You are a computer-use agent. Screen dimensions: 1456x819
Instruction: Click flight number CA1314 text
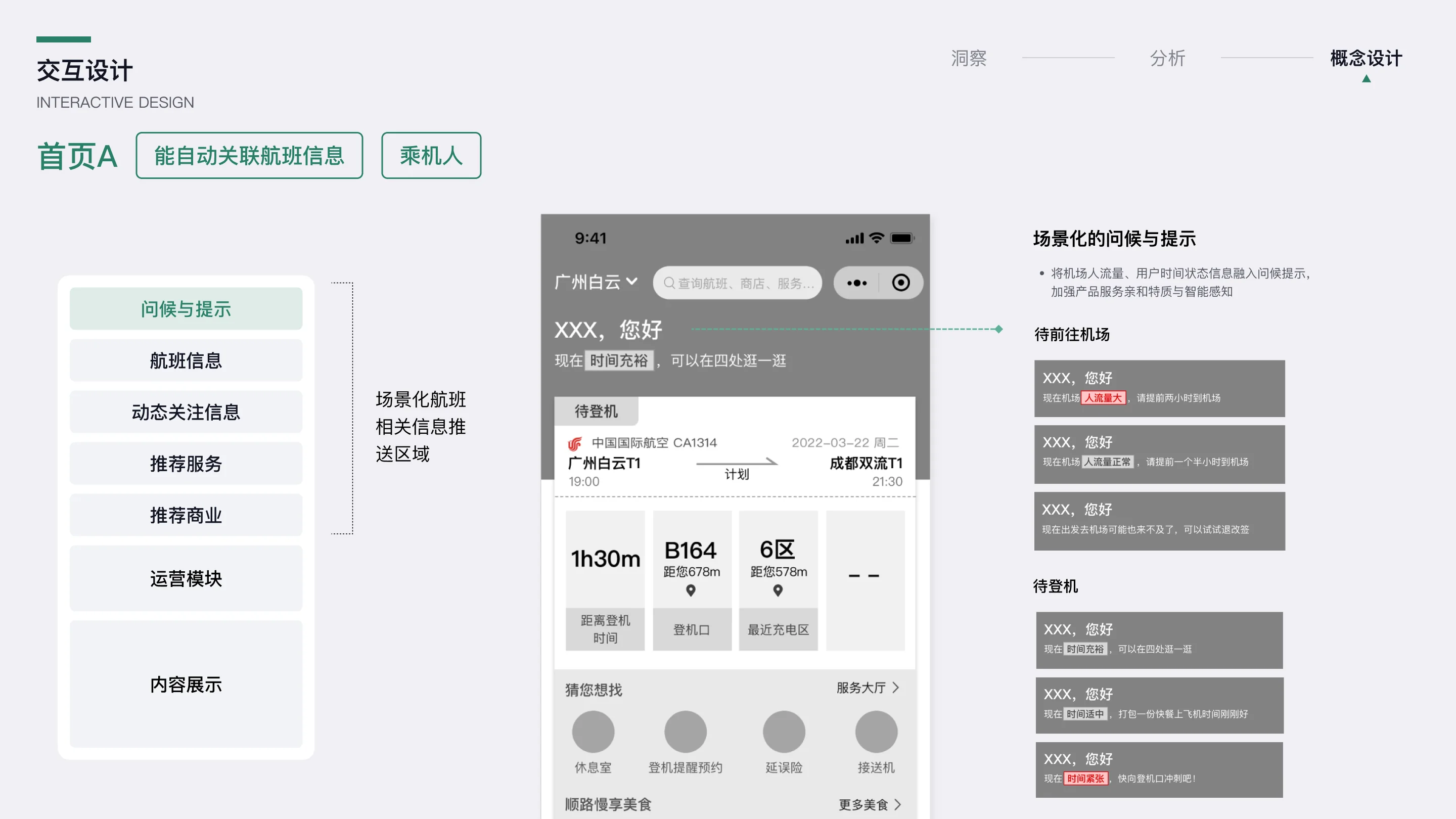(695, 442)
